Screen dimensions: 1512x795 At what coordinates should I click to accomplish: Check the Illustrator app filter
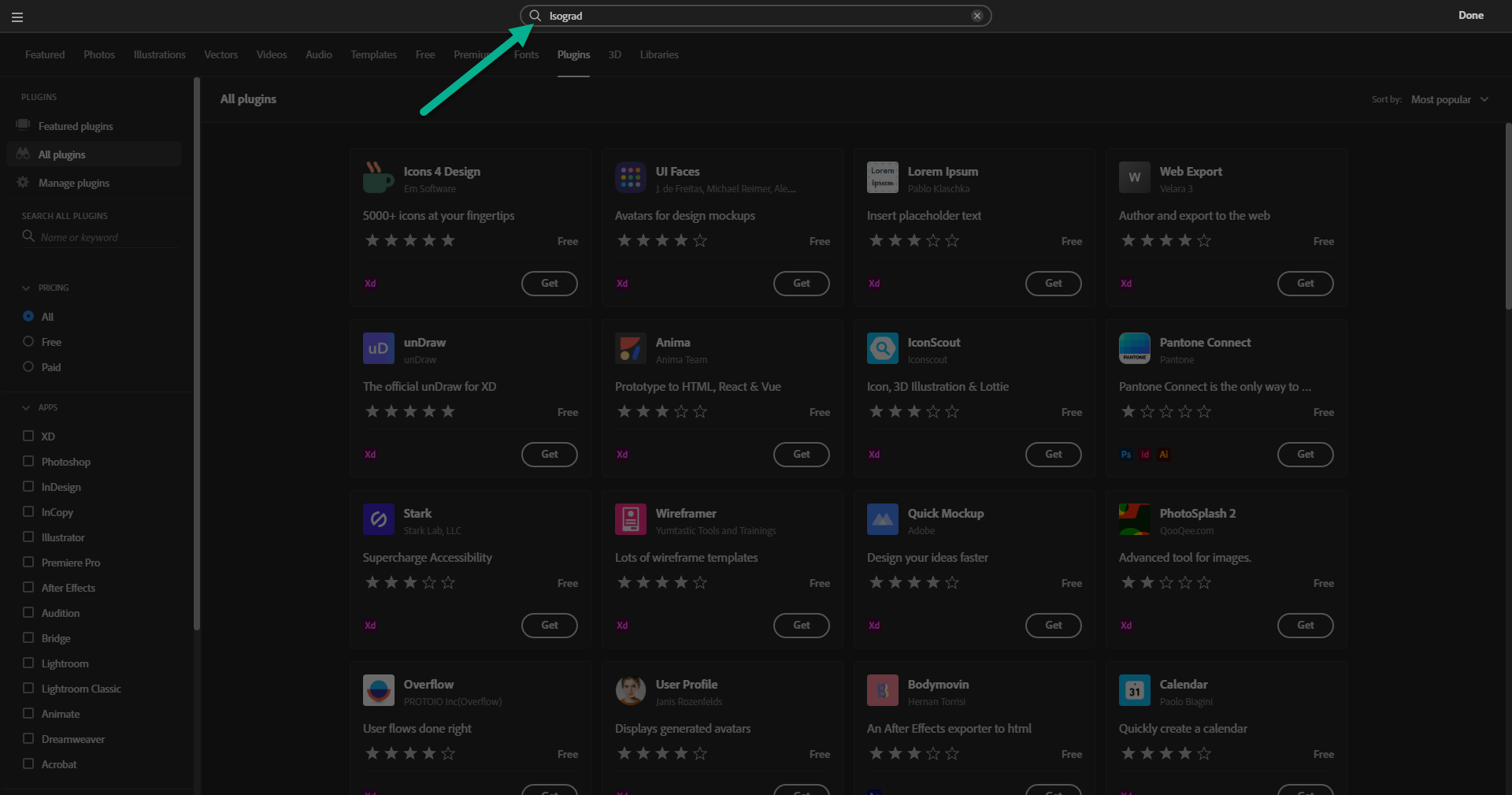pyautogui.click(x=28, y=537)
